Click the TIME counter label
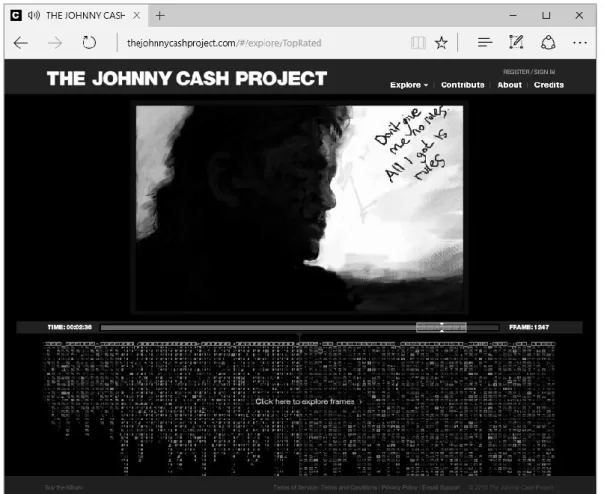 [x=69, y=327]
